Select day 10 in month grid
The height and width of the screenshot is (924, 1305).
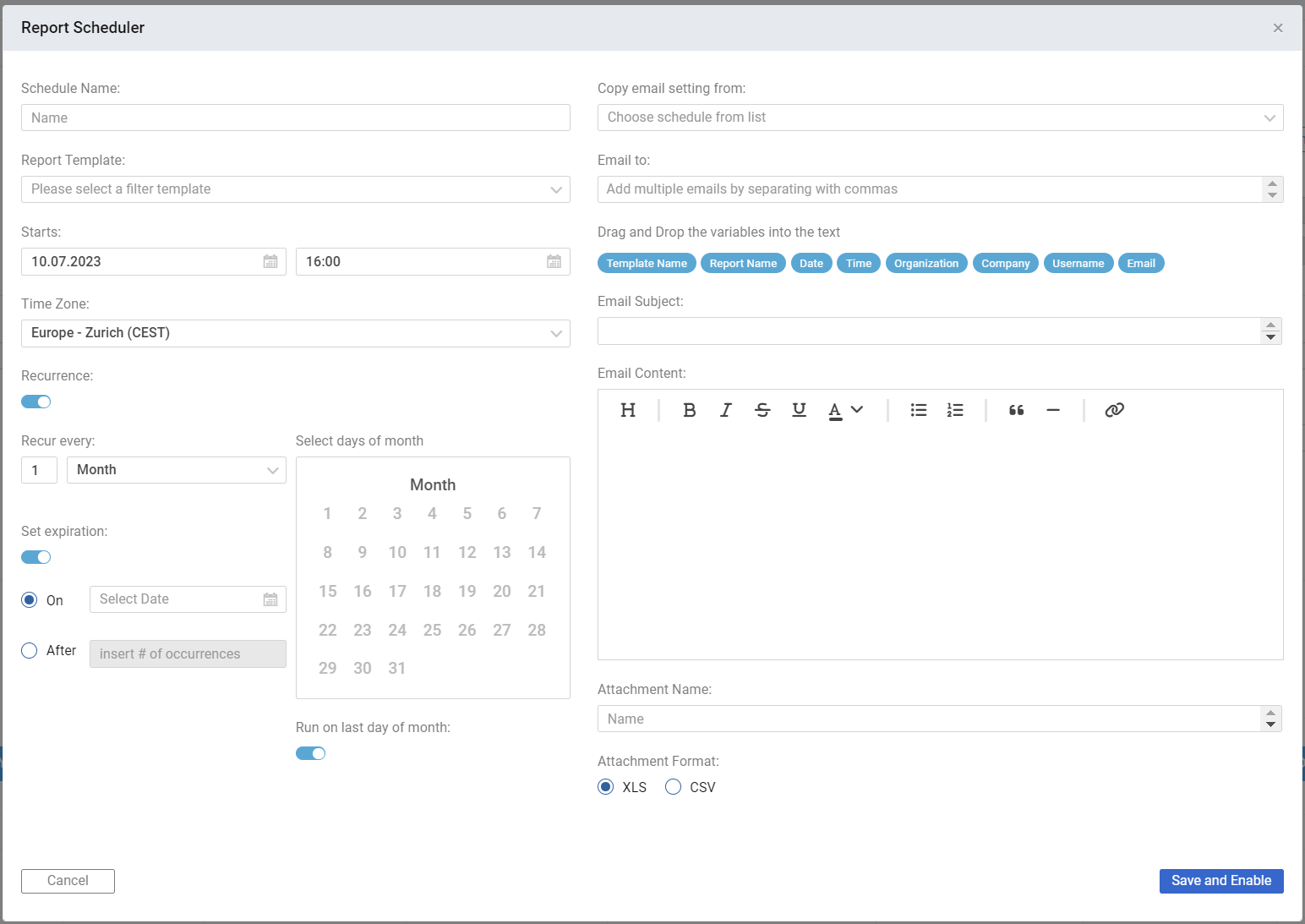click(397, 552)
